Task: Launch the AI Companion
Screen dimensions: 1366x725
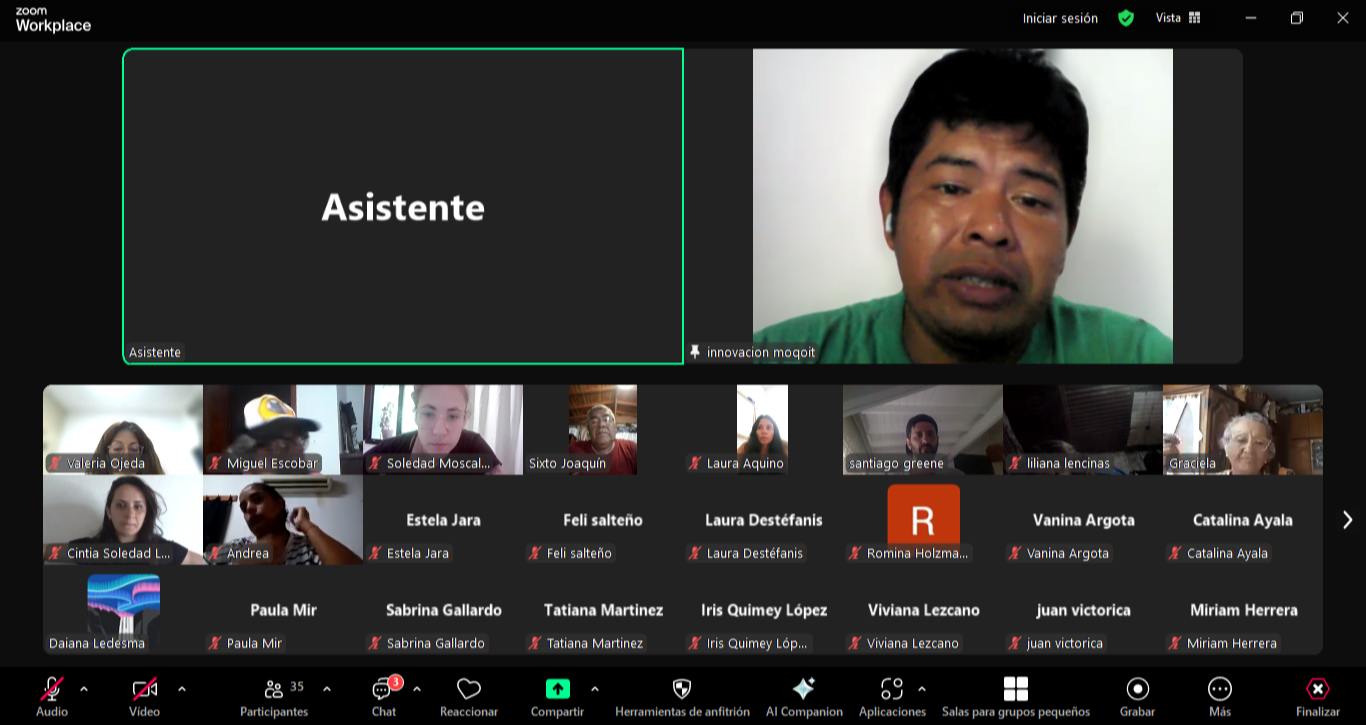Action: (803, 696)
